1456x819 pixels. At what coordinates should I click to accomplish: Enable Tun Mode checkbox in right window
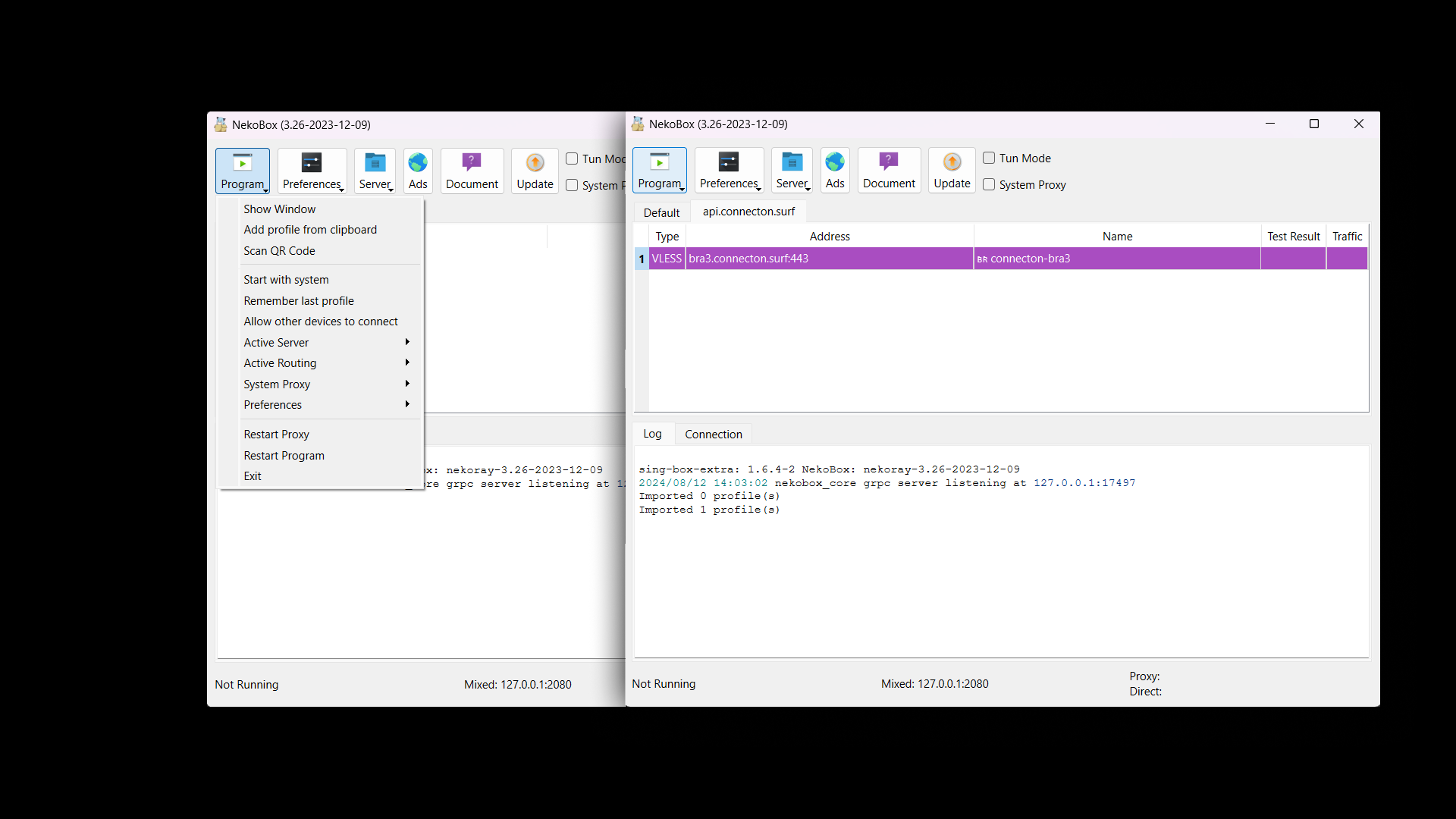click(989, 158)
